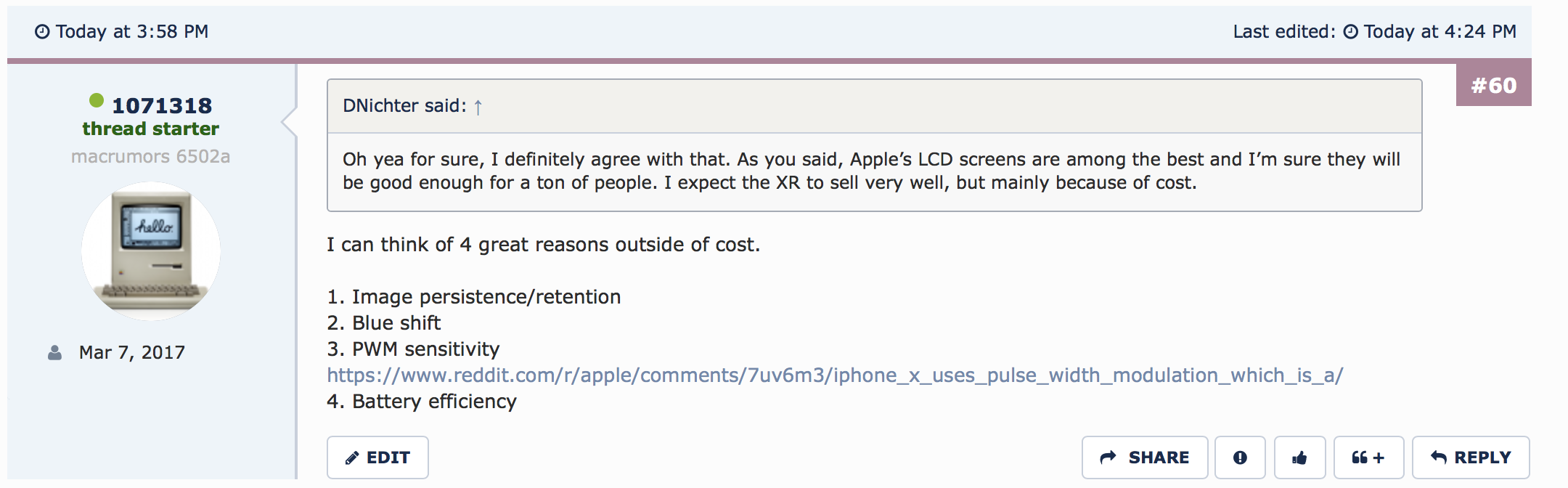1568x488 pixels.
Task: Add post to multi-quote with quote-plus icon
Action: [x=1368, y=457]
